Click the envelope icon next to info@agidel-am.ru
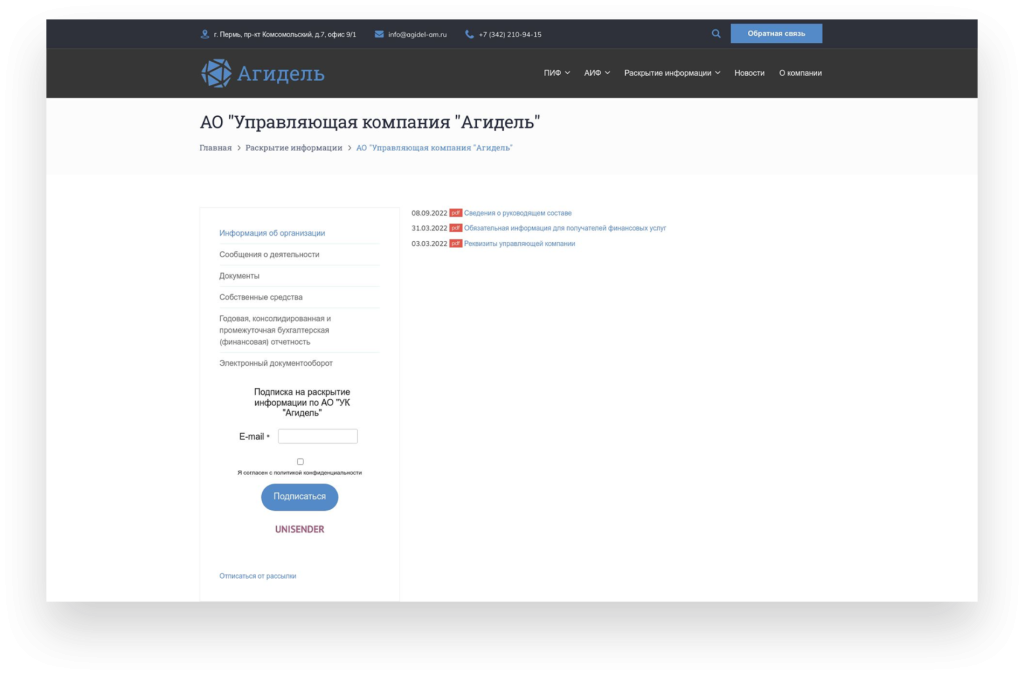This screenshot has height=675, width=1024. pos(375,33)
